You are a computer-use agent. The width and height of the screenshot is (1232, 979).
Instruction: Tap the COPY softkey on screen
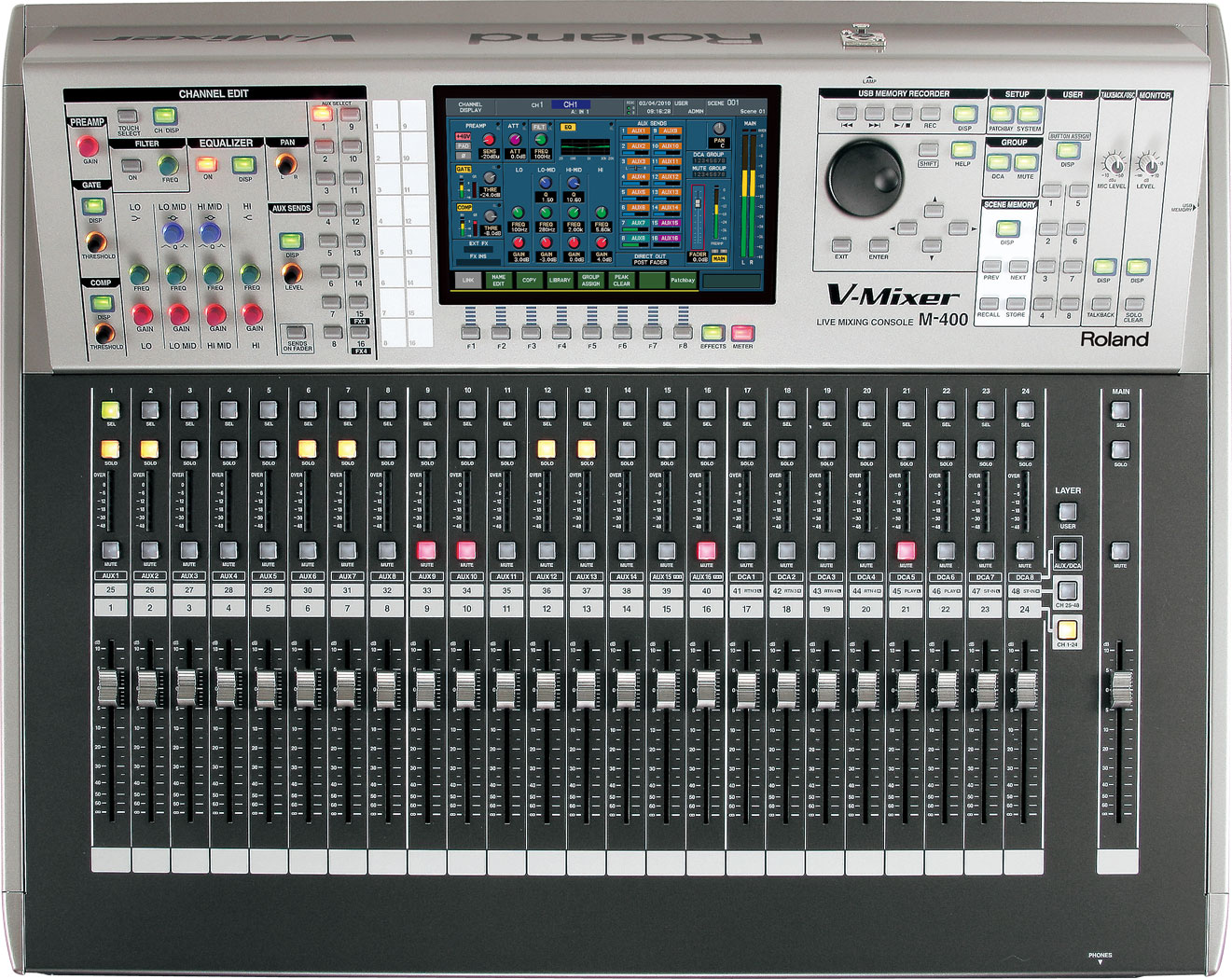pos(529,280)
